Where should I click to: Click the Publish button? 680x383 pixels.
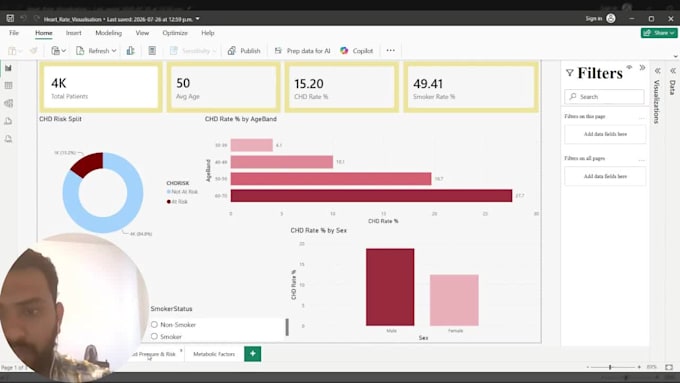[x=244, y=51]
